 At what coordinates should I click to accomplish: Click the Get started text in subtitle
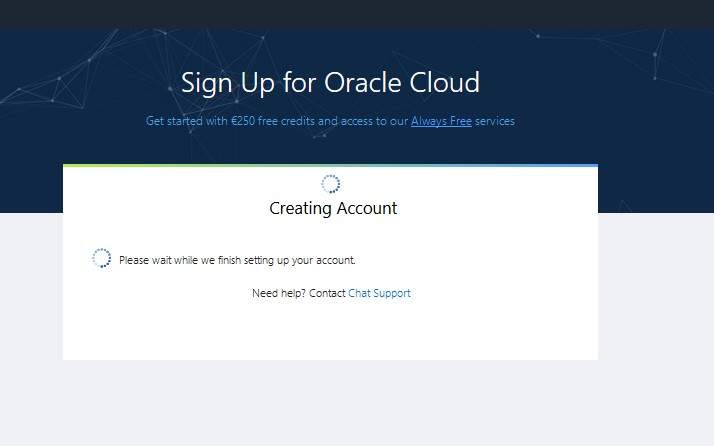click(174, 121)
